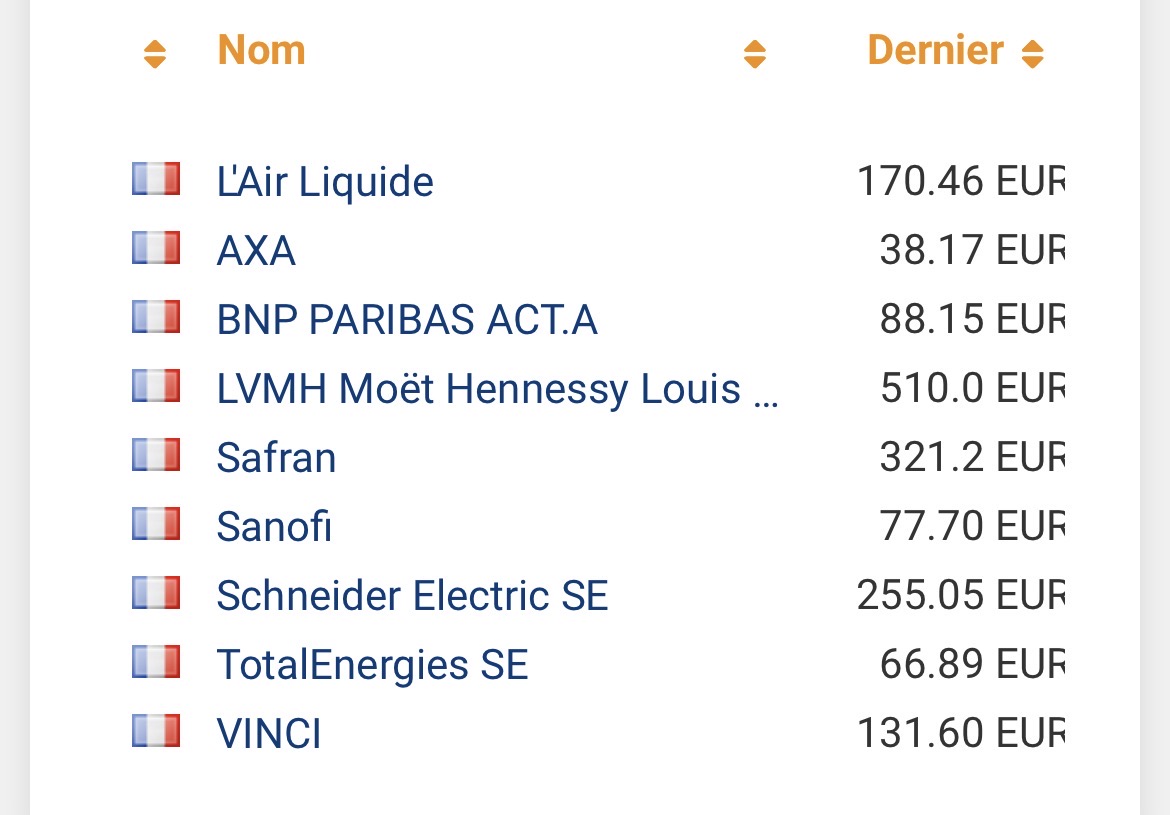Open the AXA stock link
Screen dimensions: 1170x815
pos(256,251)
